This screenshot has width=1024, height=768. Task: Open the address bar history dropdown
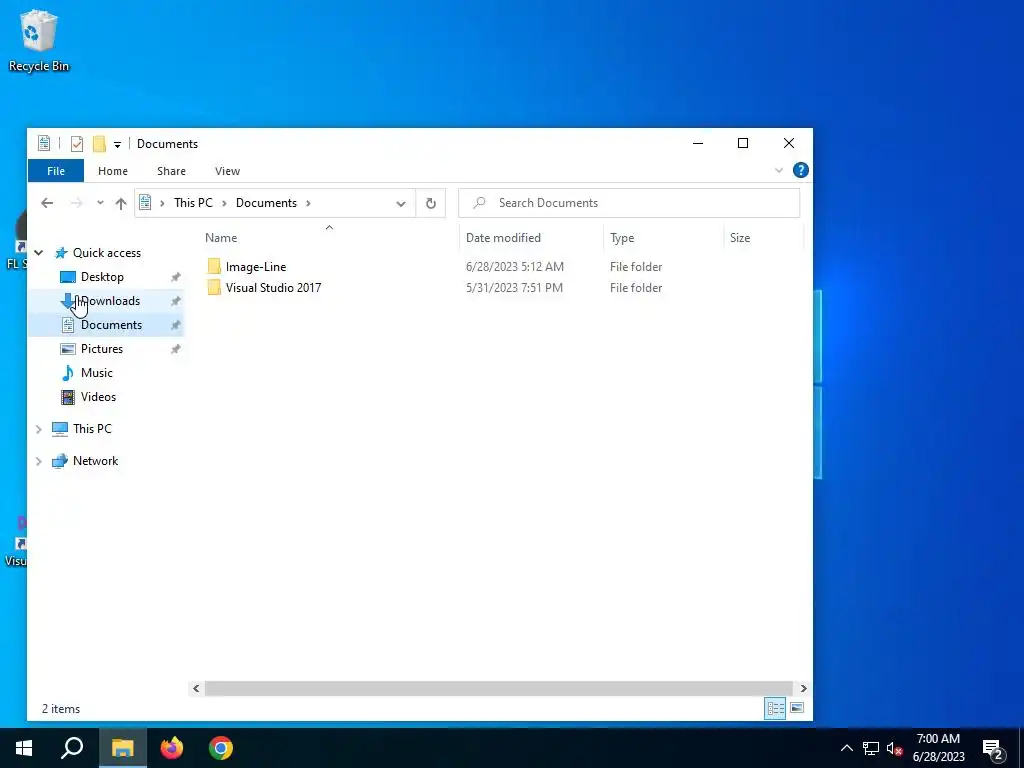[x=401, y=203]
